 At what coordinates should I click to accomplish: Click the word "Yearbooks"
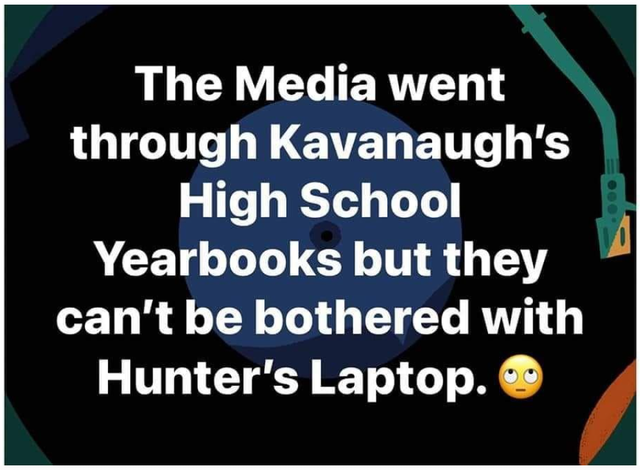pyautogui.click(x=220, y=260)
